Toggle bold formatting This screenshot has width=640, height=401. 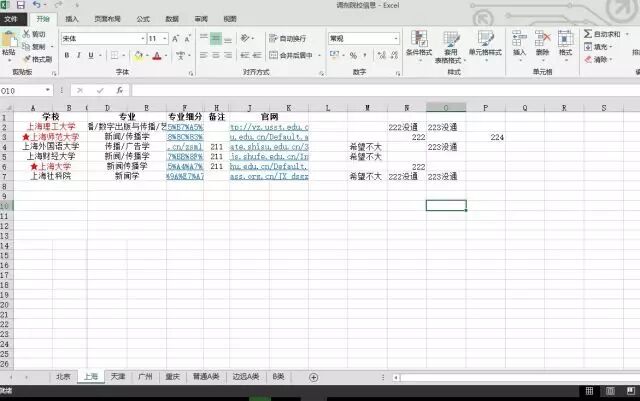[x=67, y=55]
